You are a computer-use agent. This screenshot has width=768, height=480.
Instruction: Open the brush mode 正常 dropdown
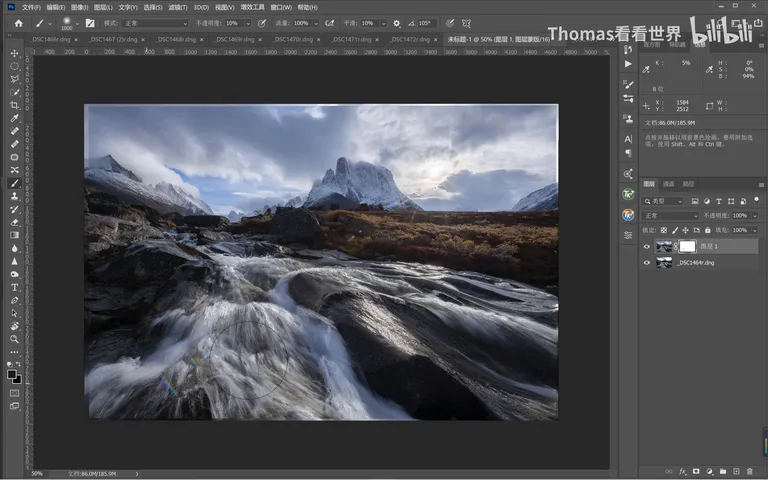click(155, 23)
